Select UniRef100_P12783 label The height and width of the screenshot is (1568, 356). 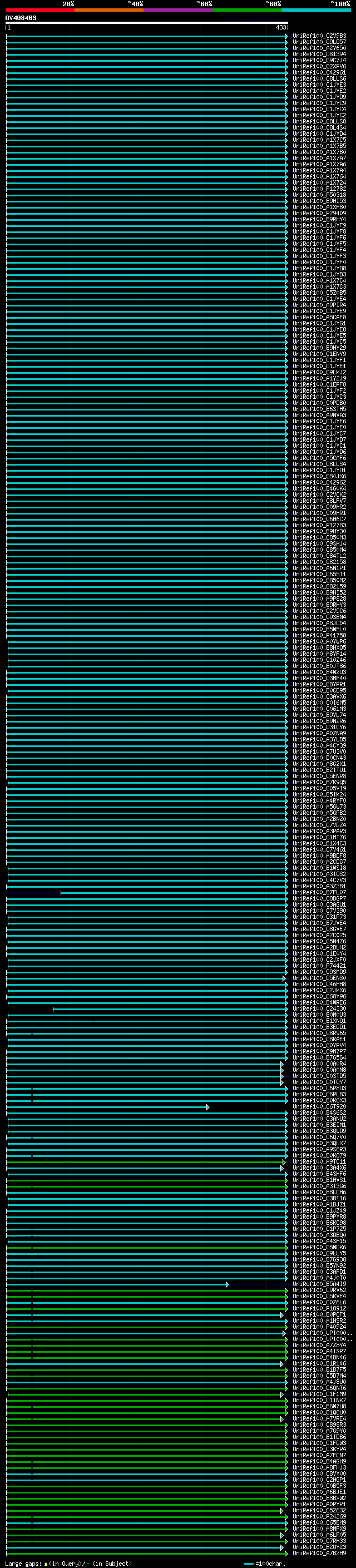click(x=319, y=525)
